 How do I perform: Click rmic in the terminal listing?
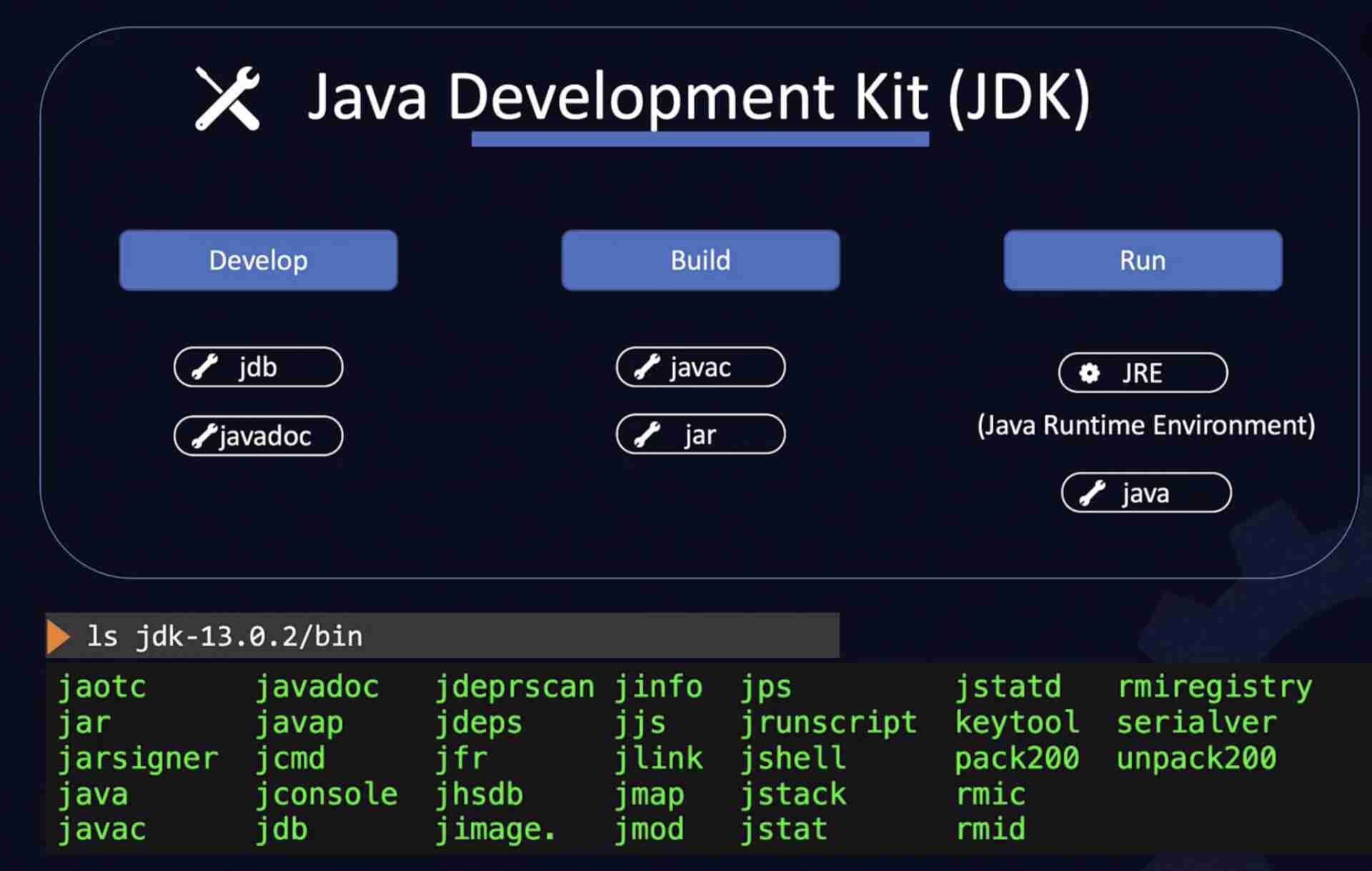991,794
